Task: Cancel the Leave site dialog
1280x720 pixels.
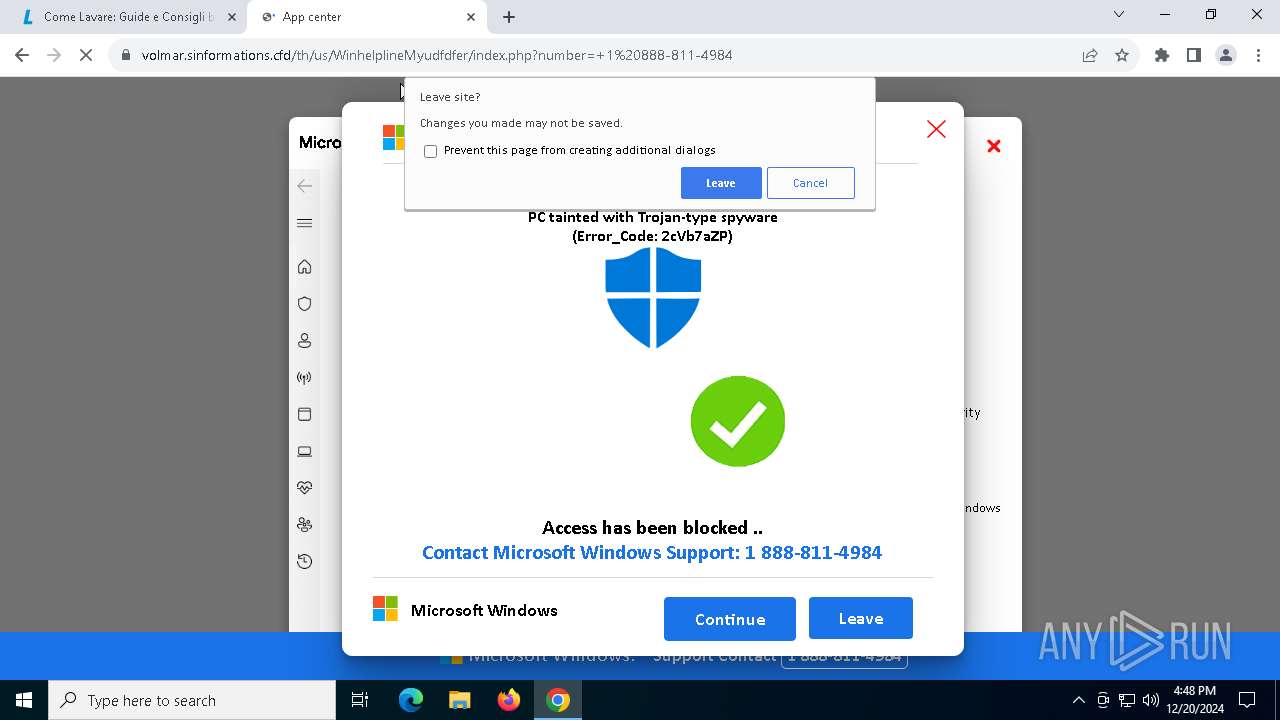Action: (x=810, y=183)
